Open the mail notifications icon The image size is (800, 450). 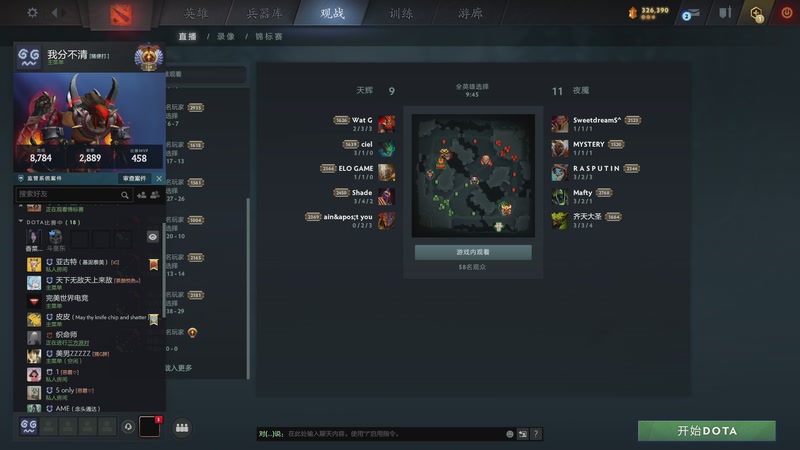click(690, 14)
